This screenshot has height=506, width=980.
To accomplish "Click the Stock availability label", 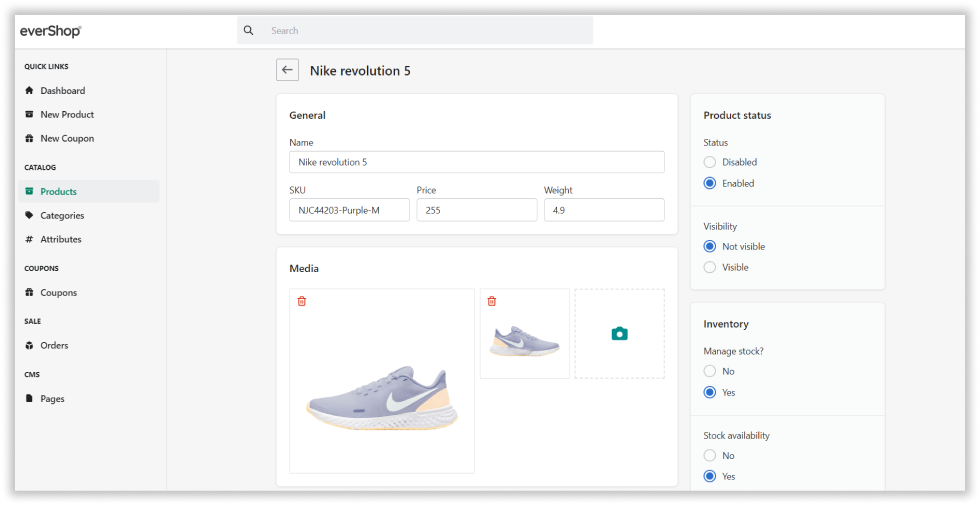I will [737, 435].
